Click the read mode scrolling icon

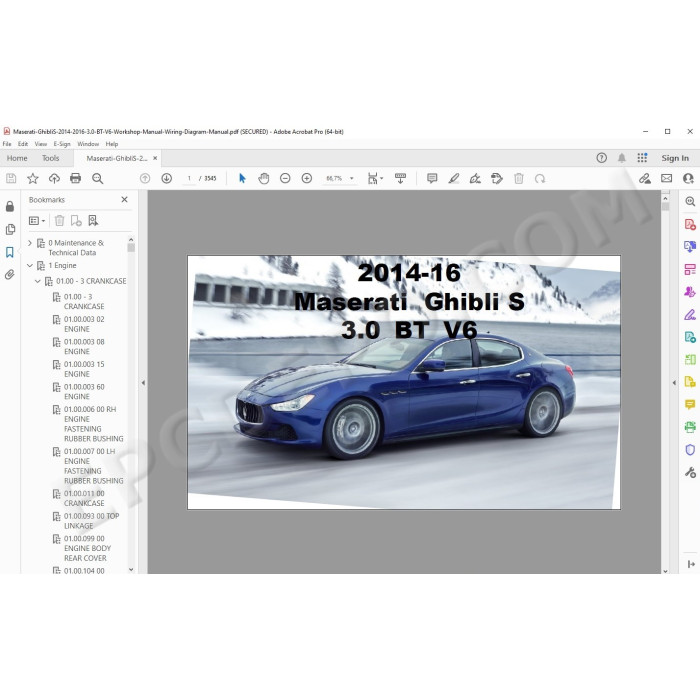coord(400,179)
